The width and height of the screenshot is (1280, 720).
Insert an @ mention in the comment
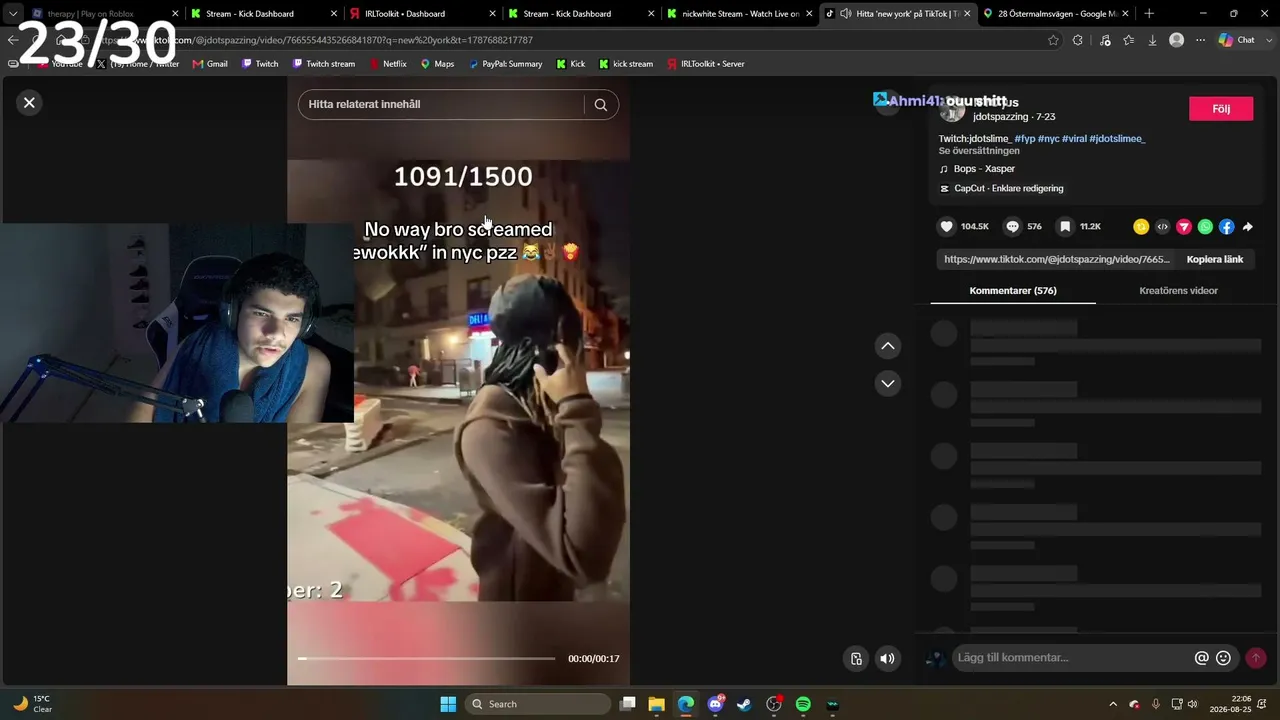tap(1202, 658)
